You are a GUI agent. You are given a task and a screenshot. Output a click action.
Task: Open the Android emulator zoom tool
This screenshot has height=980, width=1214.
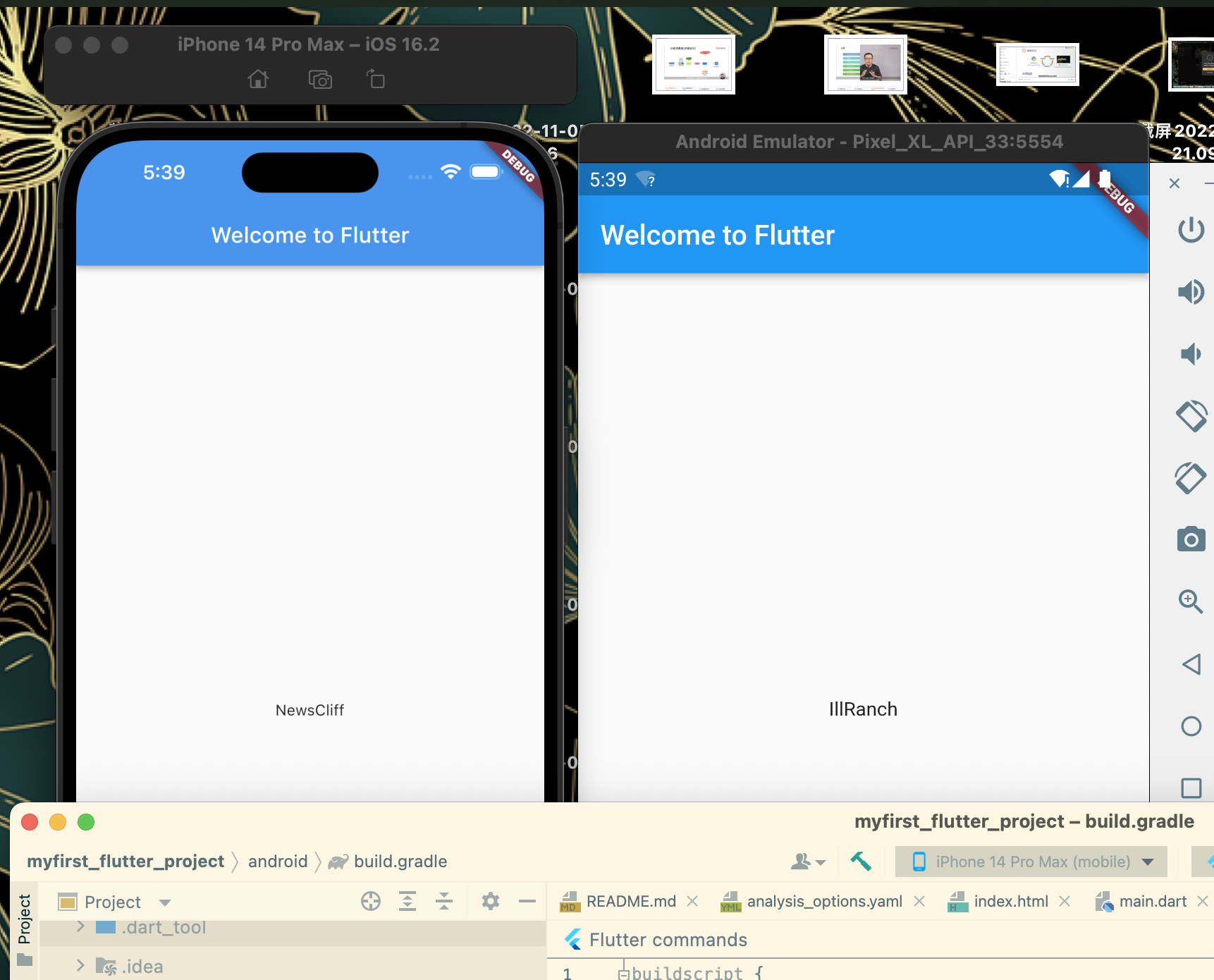tap(1191, 601)
